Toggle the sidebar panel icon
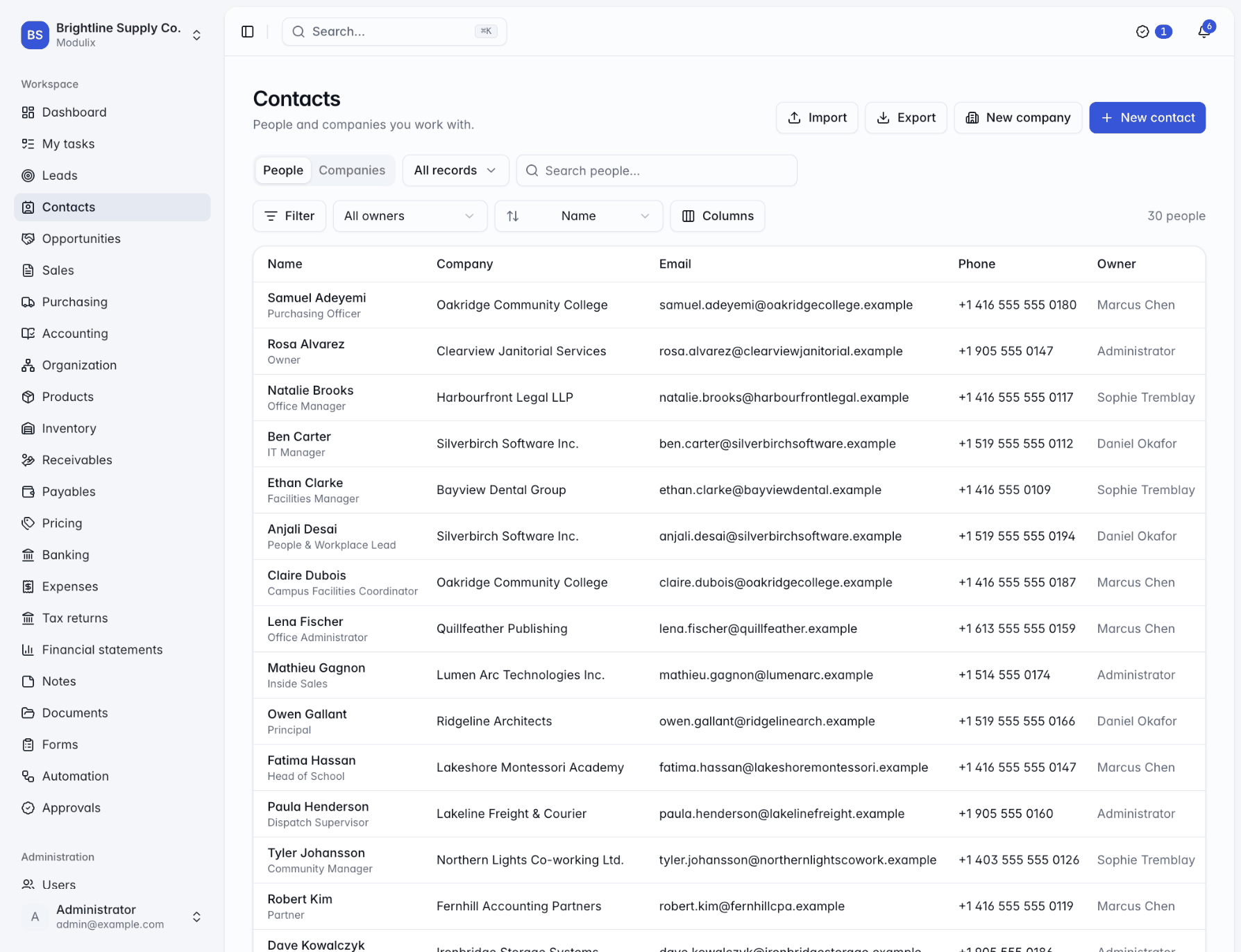Screen dimensions: 1241x952 pyautogui.click(x=248, y=32)
